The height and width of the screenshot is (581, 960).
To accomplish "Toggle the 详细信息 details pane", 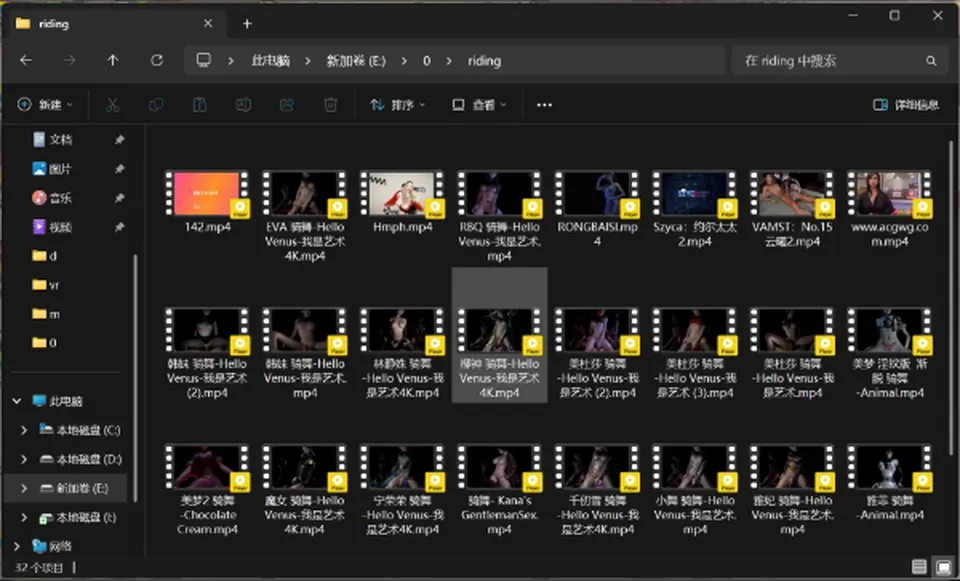I will (906, 105).
